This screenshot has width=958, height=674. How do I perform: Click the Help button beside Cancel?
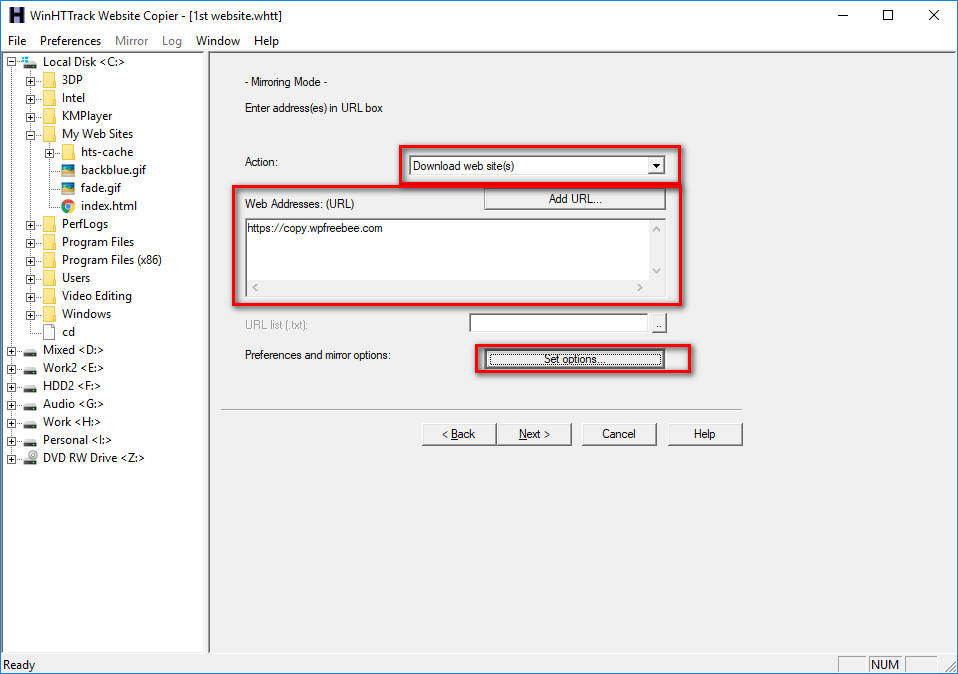(704, 434)
